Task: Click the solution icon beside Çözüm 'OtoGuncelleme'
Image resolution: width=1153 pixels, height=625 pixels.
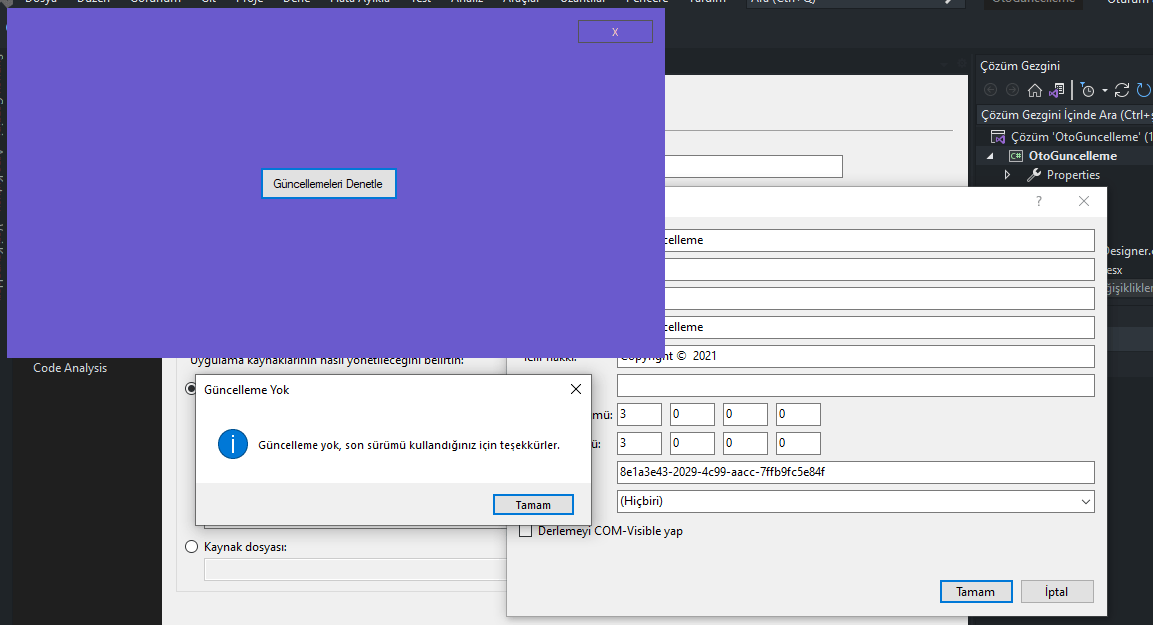Action: (998, 137)
